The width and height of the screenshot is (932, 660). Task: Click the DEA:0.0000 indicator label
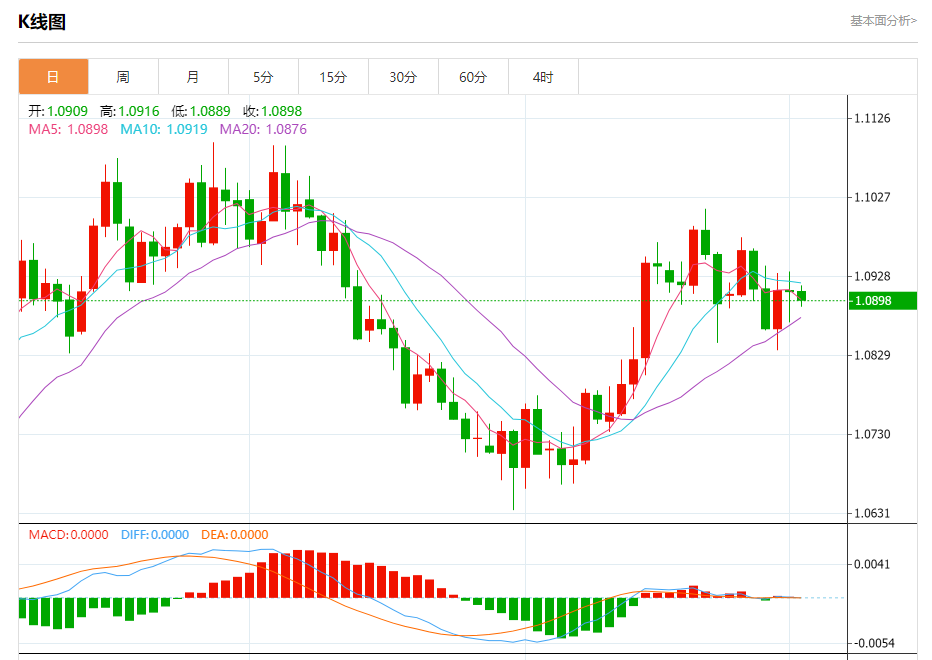click(235, 535)
